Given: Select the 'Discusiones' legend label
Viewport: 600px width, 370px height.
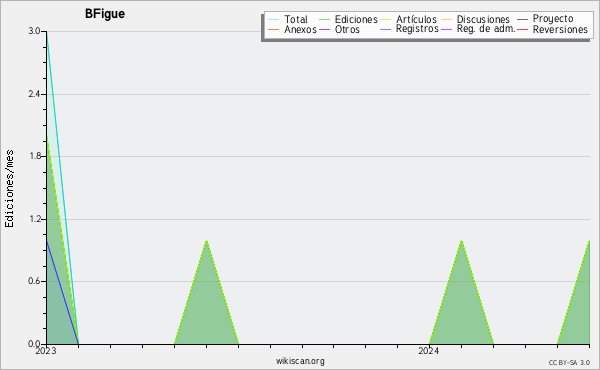Looking at the screenshot, I should click(x=483, y=19).
